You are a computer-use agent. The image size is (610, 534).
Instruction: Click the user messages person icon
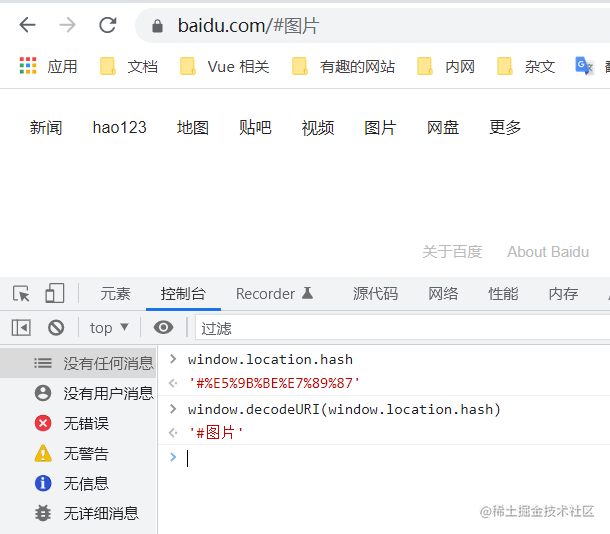click(x=43, y=393)
